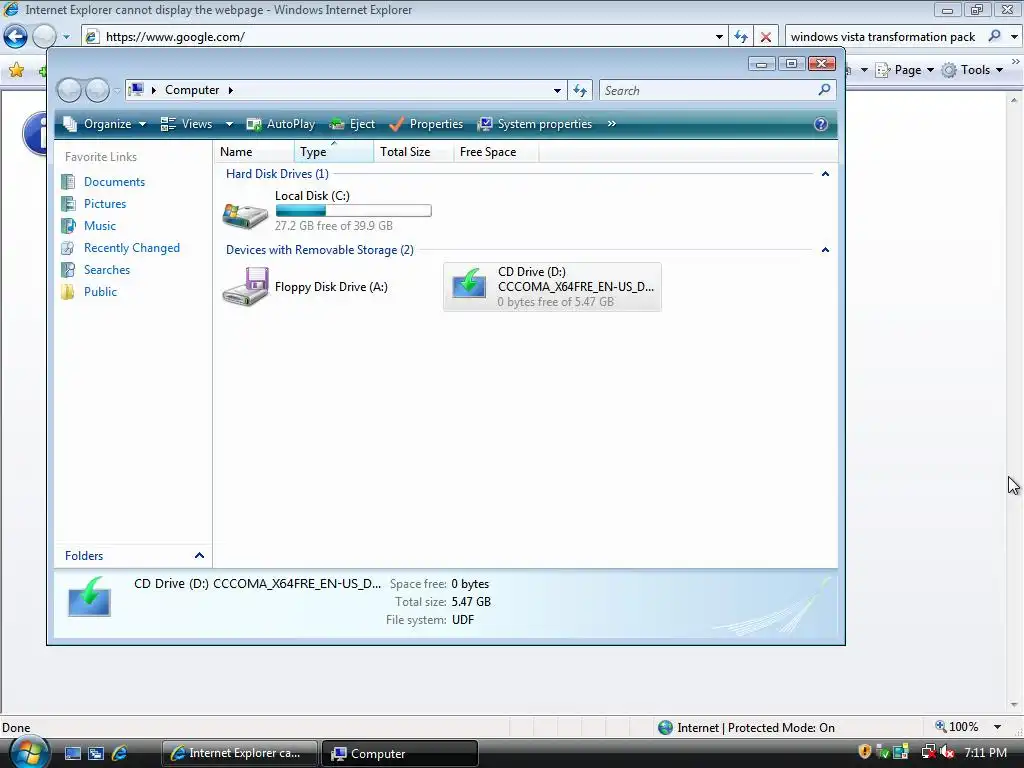Open Music in Favorite Links
This screenshot has width=1024, height=768.
pos(99,226)
